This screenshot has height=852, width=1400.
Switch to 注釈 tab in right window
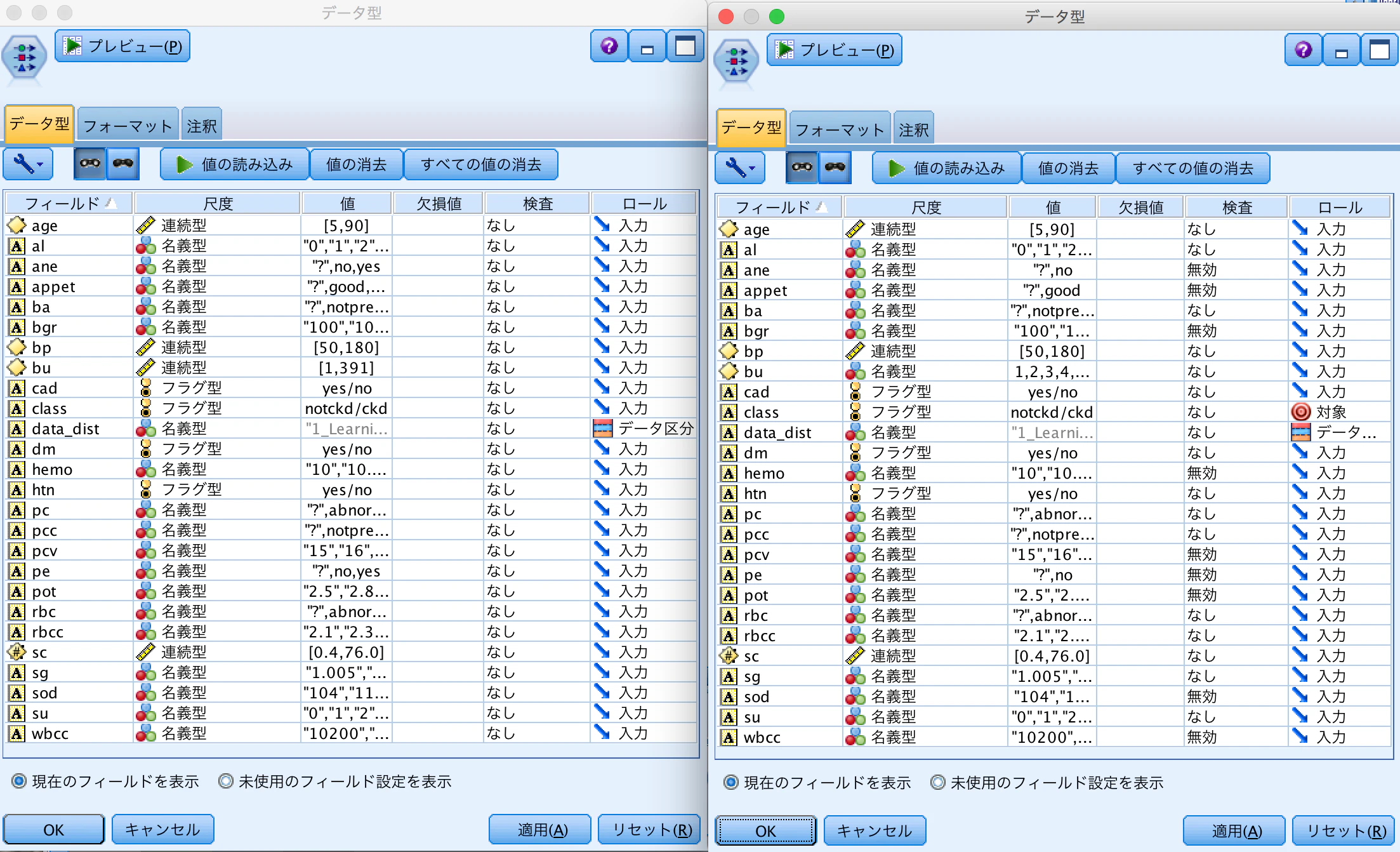914,130
